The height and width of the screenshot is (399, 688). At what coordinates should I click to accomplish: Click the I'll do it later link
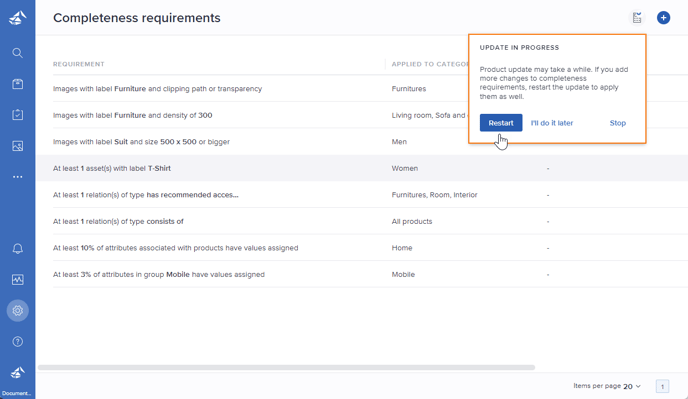pyautogui.click(x=552, y=123)
